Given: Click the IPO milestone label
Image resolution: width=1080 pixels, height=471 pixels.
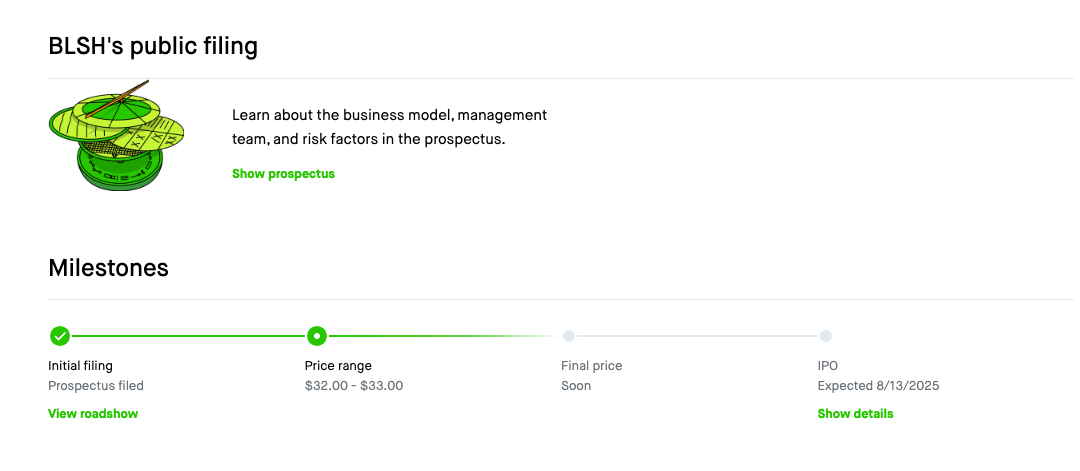Looking at the screenshot, I should (828, 366).
